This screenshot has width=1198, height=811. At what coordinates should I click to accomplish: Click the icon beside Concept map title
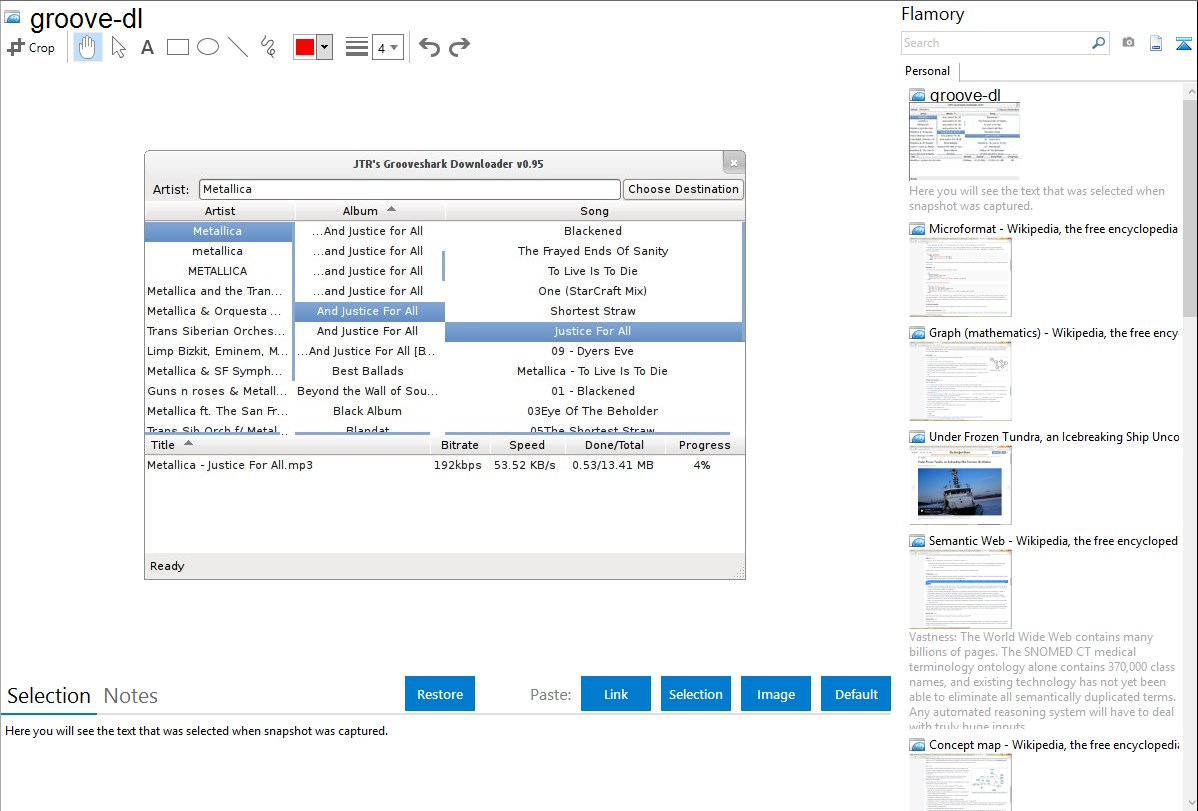(918, 745)
